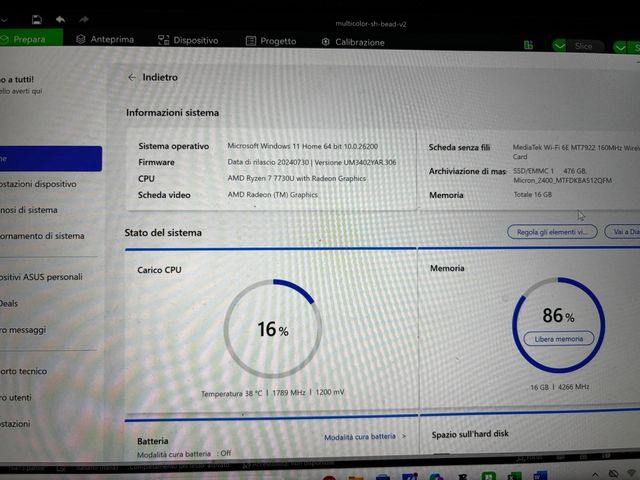Open the bottom Impostazioni sidebar entry
This screenshot has width=640, height=480.
coord(15,424)
